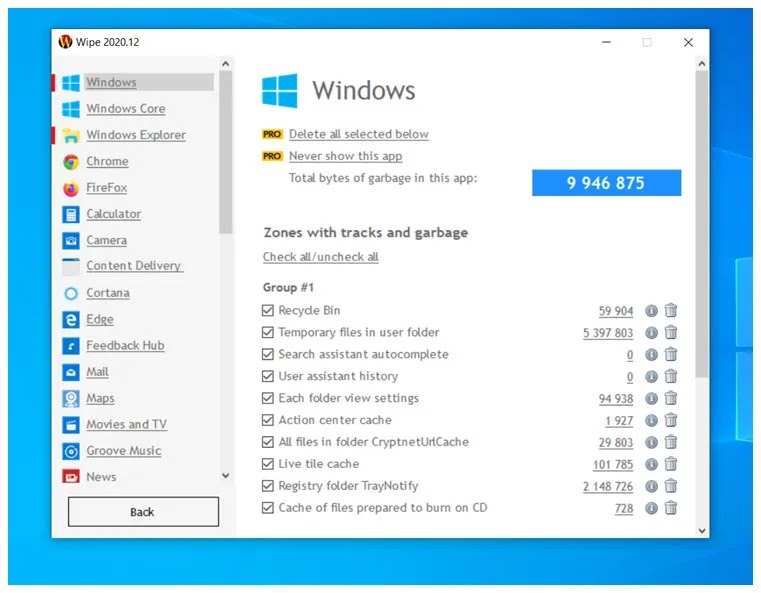Open Content Delivery in the app list
Screen dimensions: 761x593
[x=133, y=266]
